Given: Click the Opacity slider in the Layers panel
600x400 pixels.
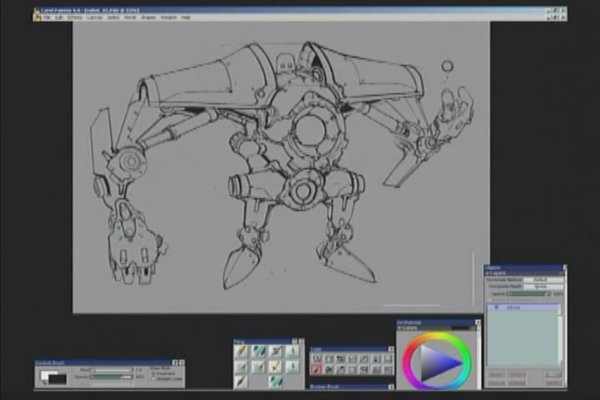Looking at the screenshot, I should tap(528, 294).
